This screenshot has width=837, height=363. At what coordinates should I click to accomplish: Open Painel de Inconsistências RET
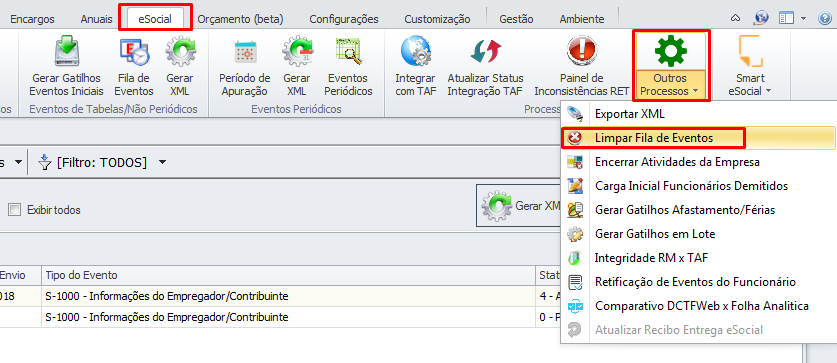[581, 67]
